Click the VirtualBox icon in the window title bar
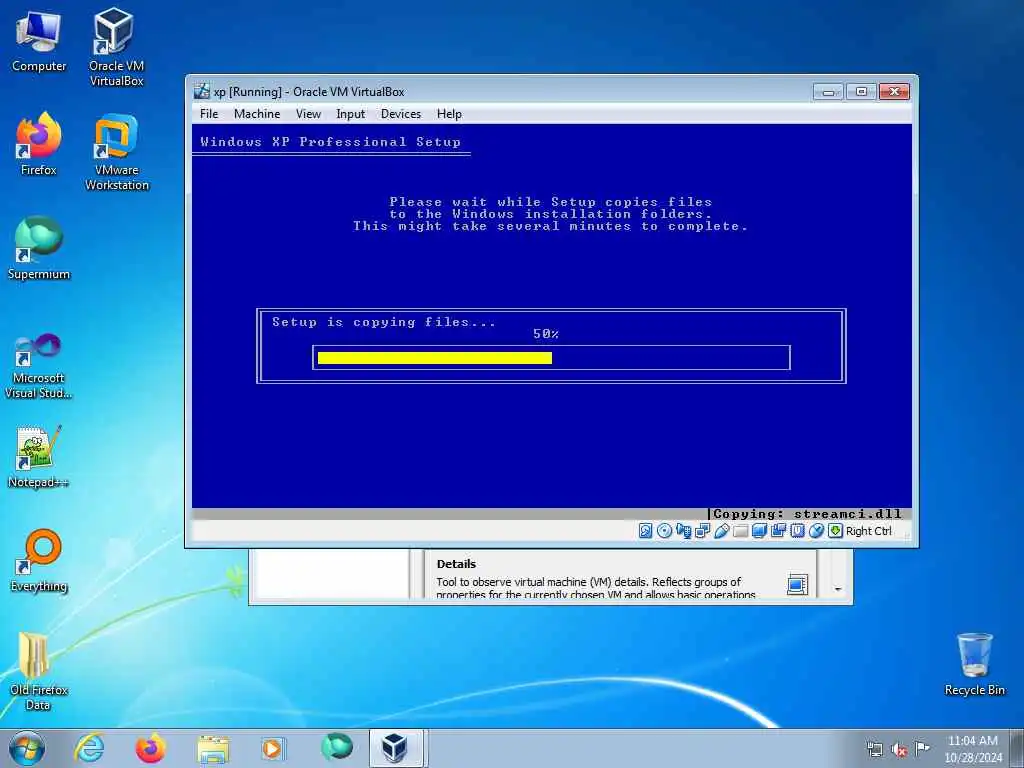Image resolution: width=1024 pixels, height=768 pixels. coord(202,91)
